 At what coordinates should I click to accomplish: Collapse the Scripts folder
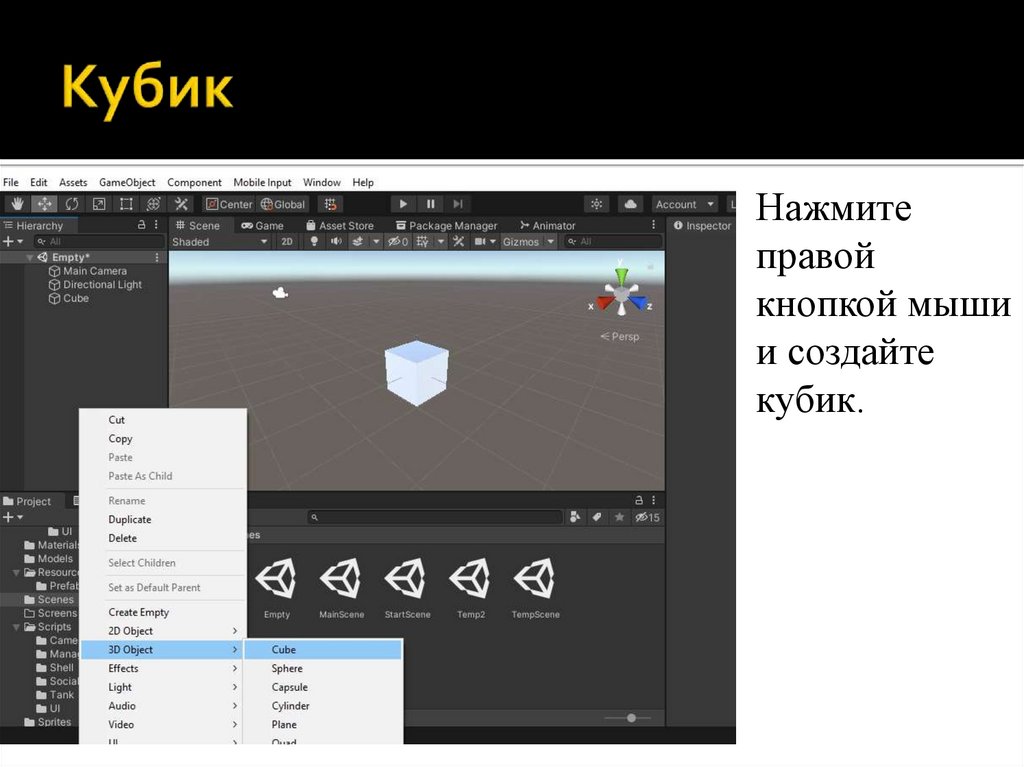17,627
